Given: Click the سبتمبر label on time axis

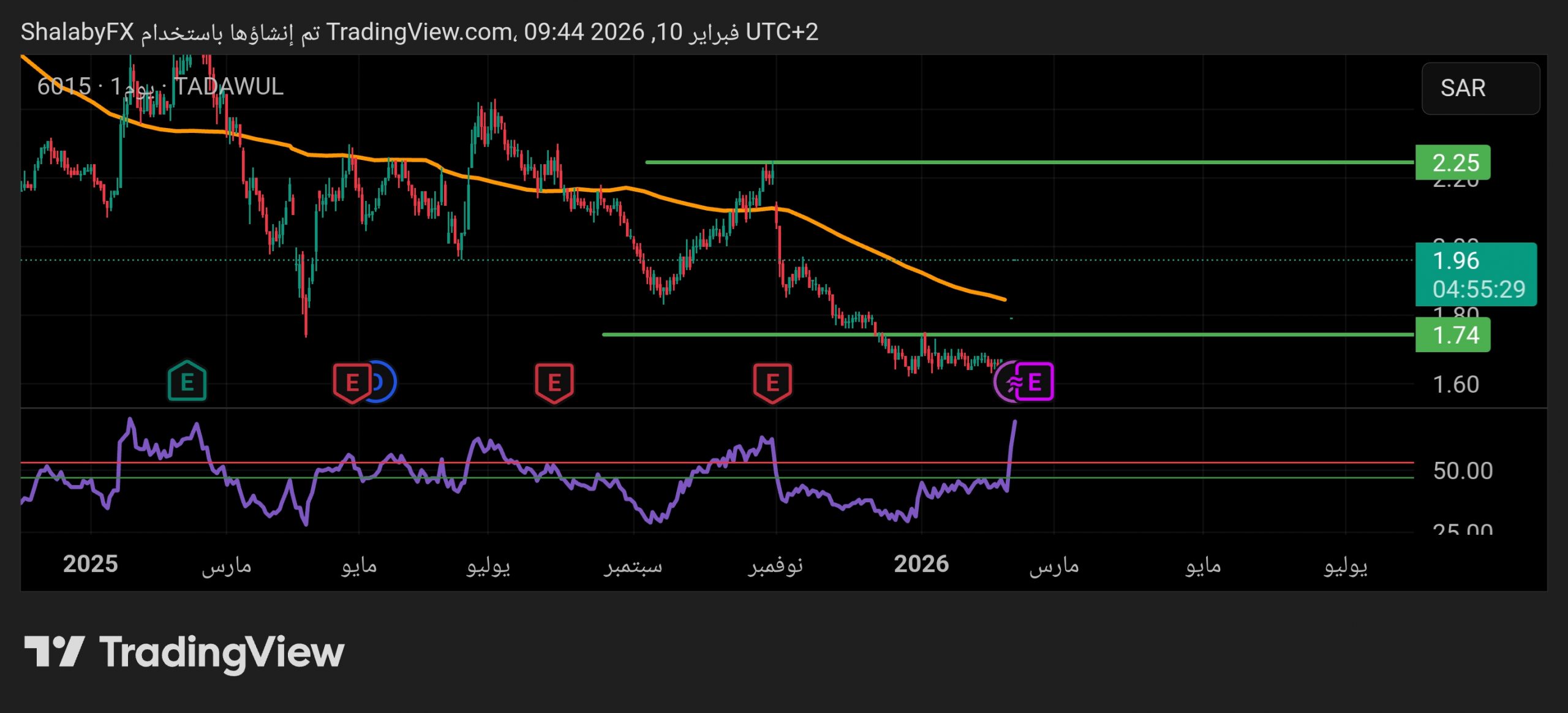Looking at the screenshot, I should coord(633,565).
